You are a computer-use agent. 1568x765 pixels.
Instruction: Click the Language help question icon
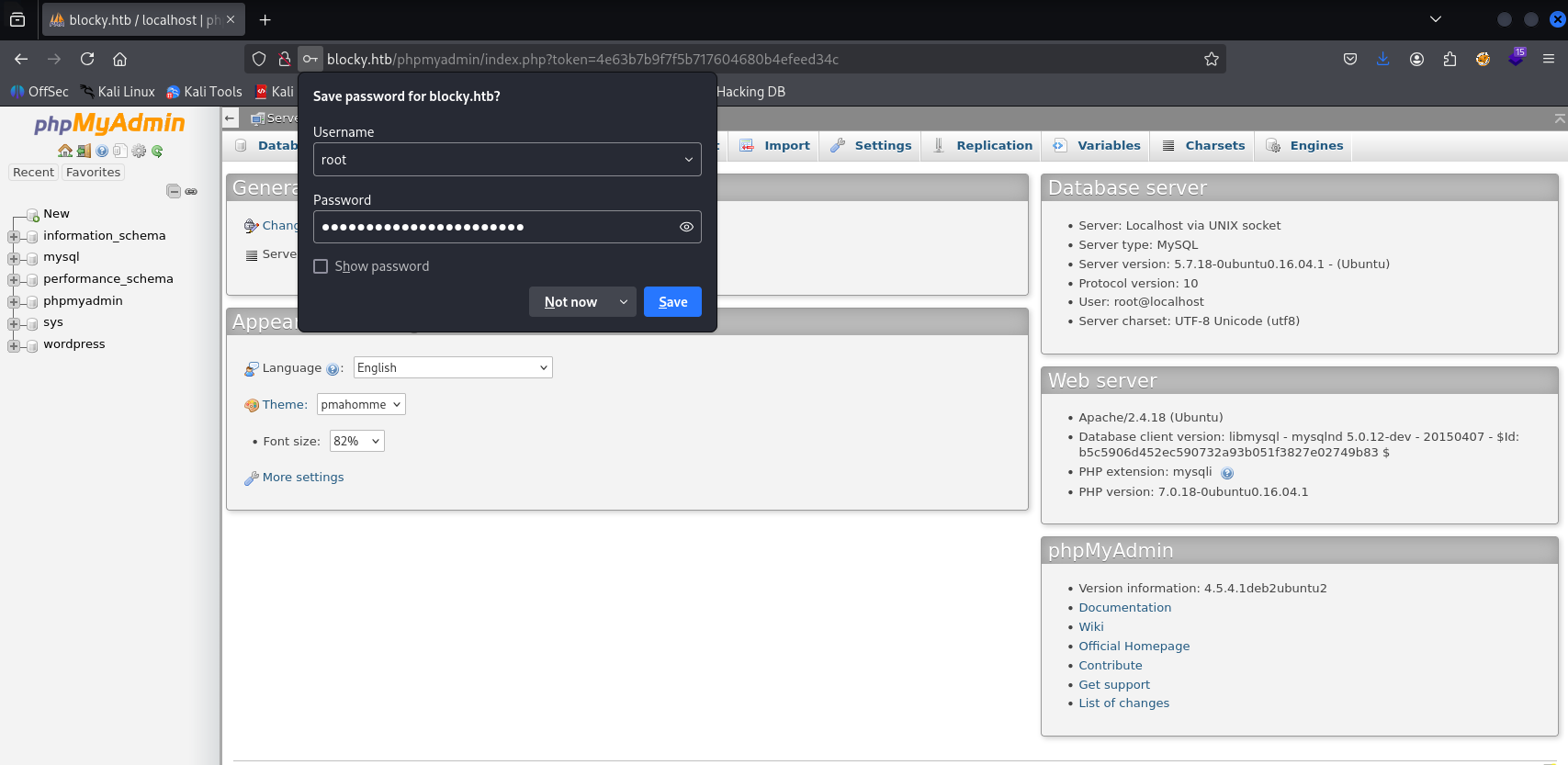pos(333,369)
